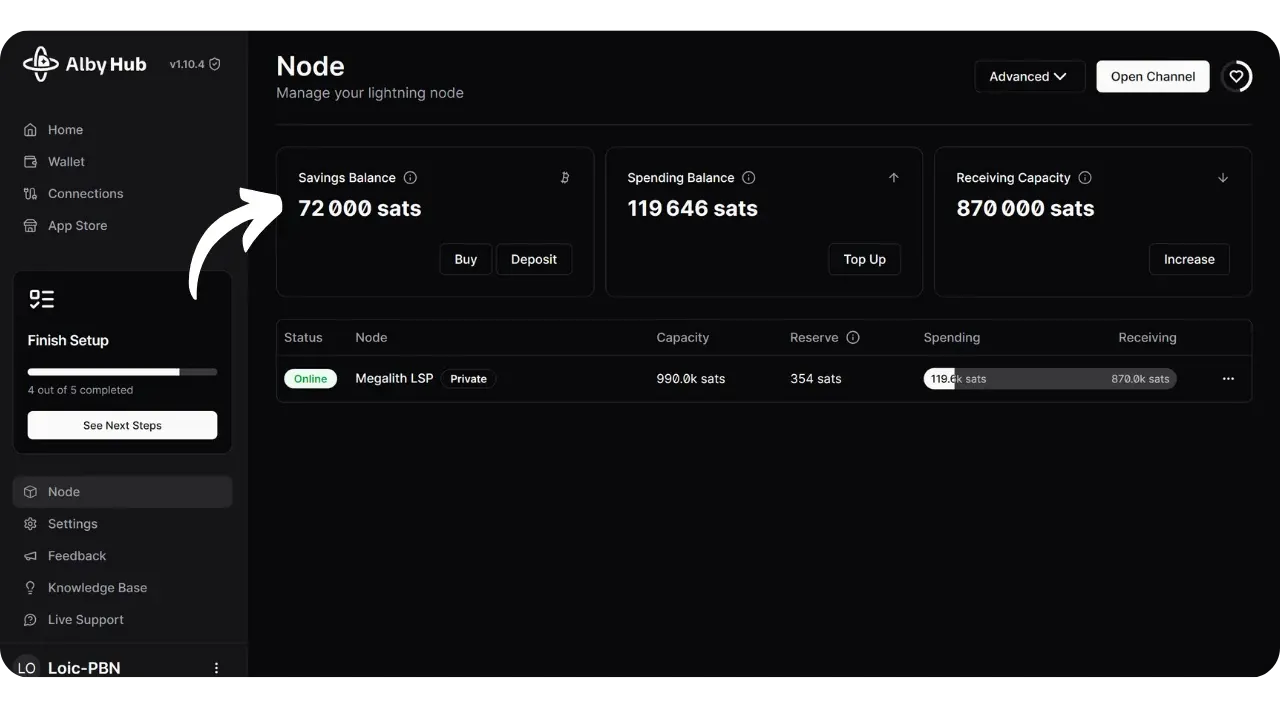This screenshot has width=1280, height=708.
Task: Open Megalith LSP channel options menu
Action: point(1228,379)
